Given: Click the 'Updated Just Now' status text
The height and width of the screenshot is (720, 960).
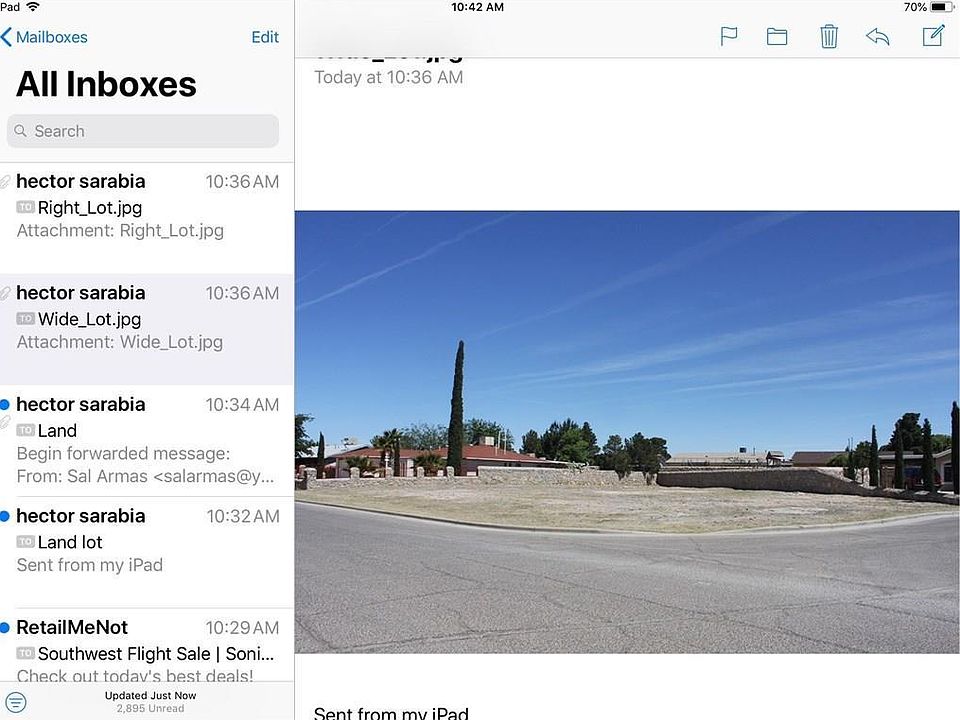Looking at the screenshot, I should click(x=151, y=696).
